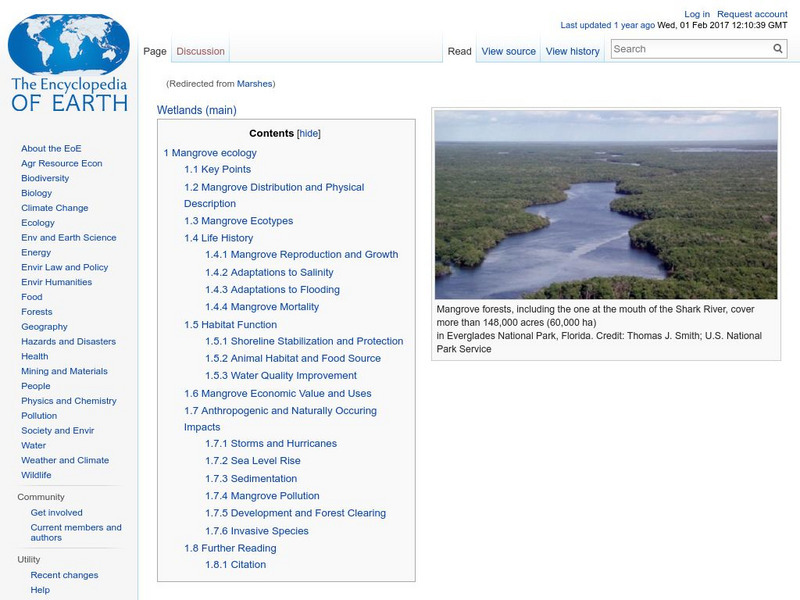The height and width of the screenshot is (600, 800).
Task: Click the search magnifier icon
Action: [776, 47]
